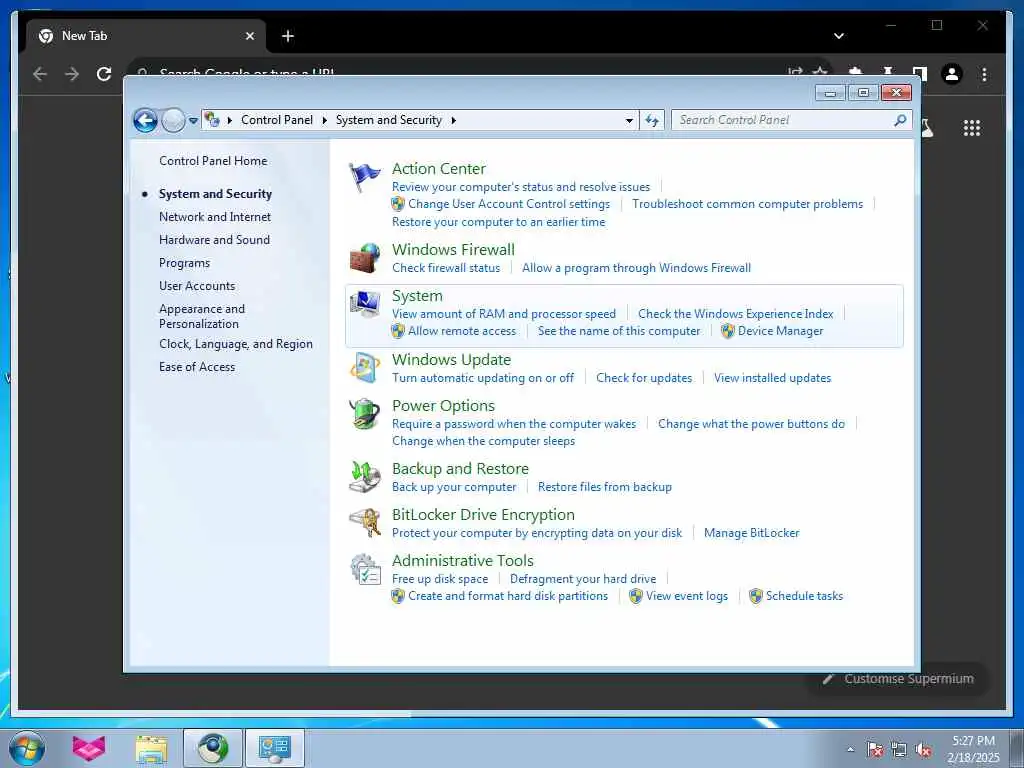The height and width of the screenshot is (768, 1024).
Task: Open the Power Options battery icon
Action: [x=364, y=414]
